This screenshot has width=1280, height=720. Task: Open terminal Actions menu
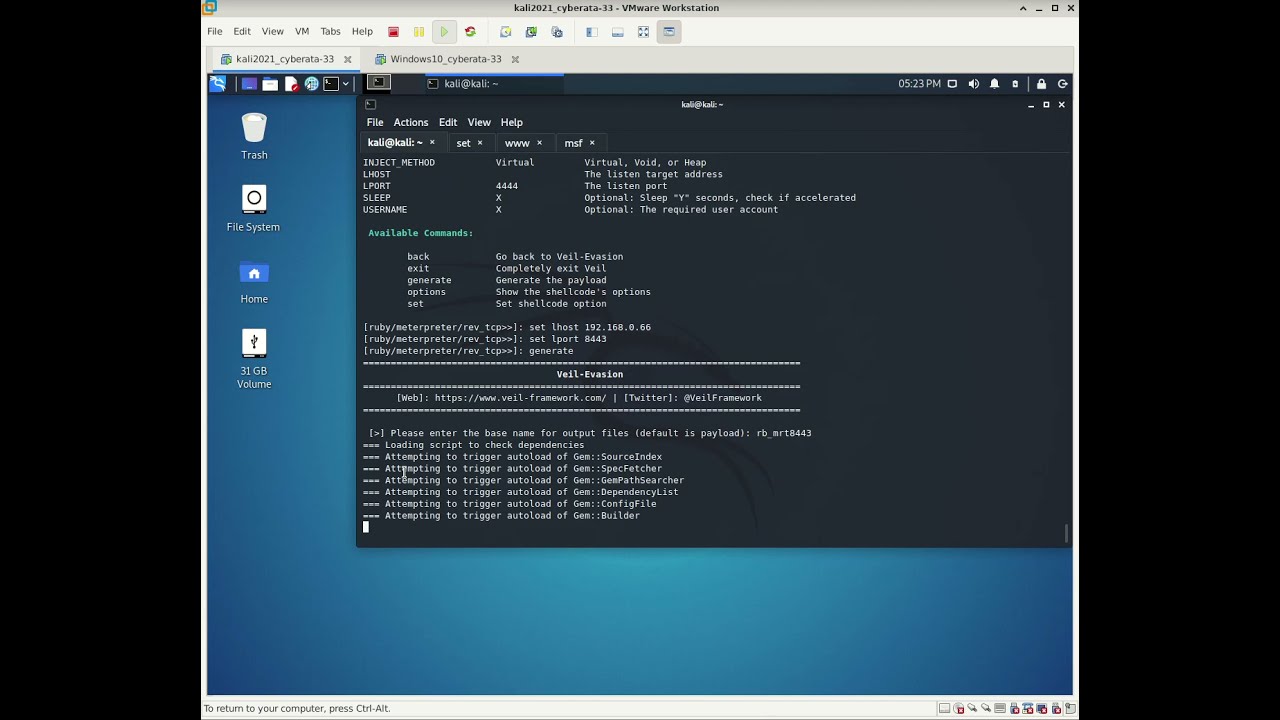tap(411, 122)
